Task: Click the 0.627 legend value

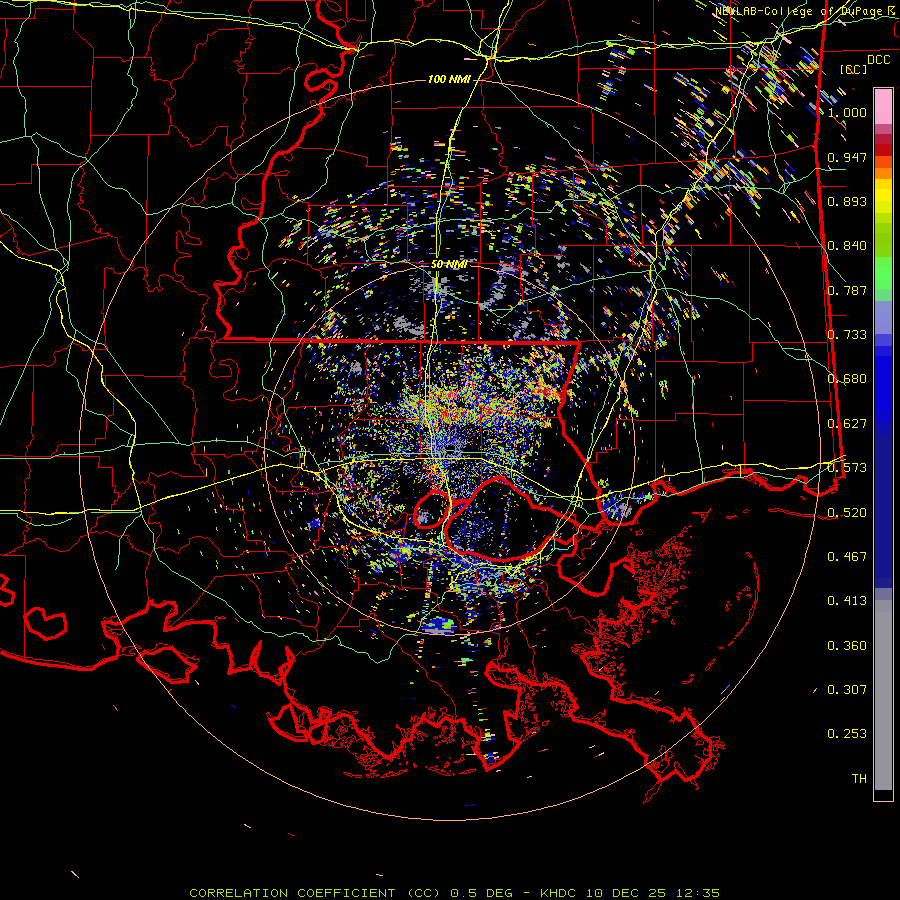Action: click(x=847, y=424)
